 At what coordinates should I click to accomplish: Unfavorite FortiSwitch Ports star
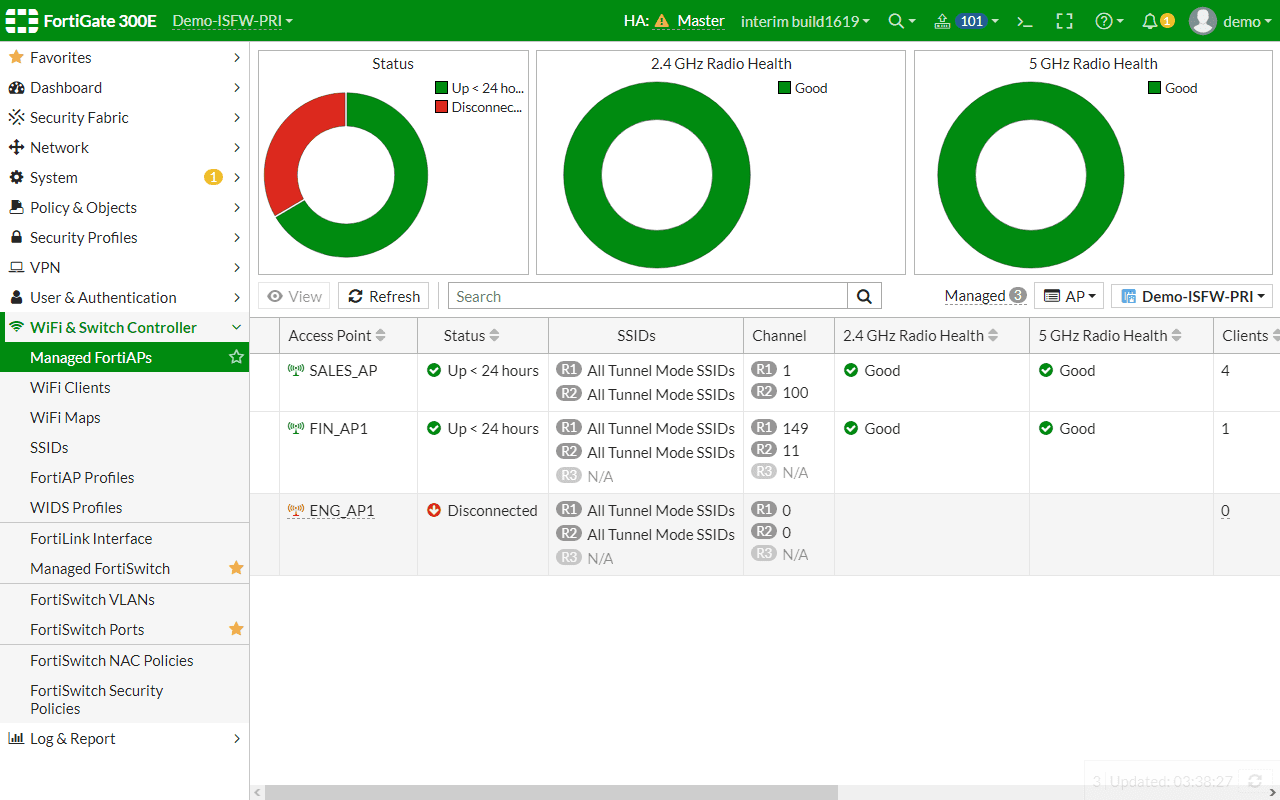(236, 629)
